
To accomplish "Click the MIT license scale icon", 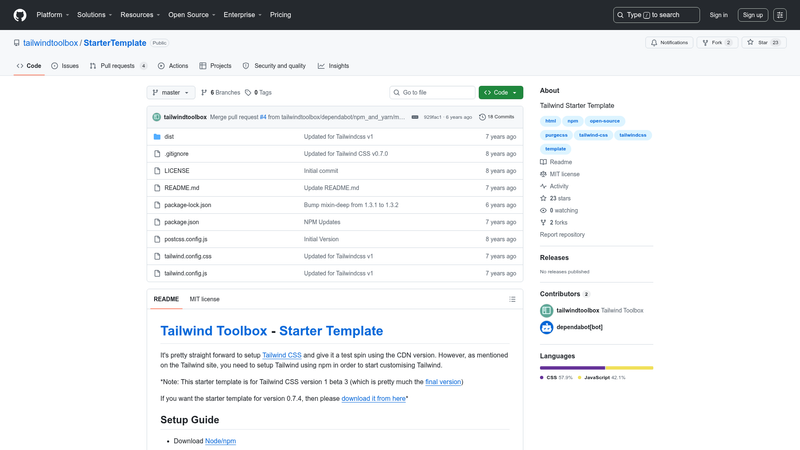I will pos(543,174).
